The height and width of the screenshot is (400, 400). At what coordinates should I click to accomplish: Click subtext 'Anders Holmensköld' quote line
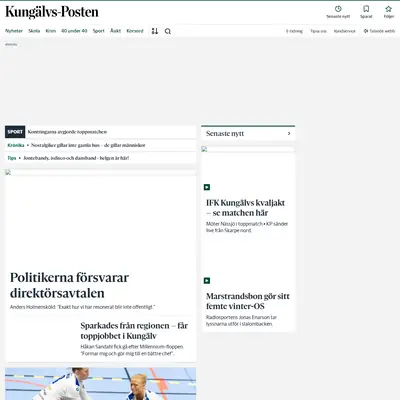point(82,307)
